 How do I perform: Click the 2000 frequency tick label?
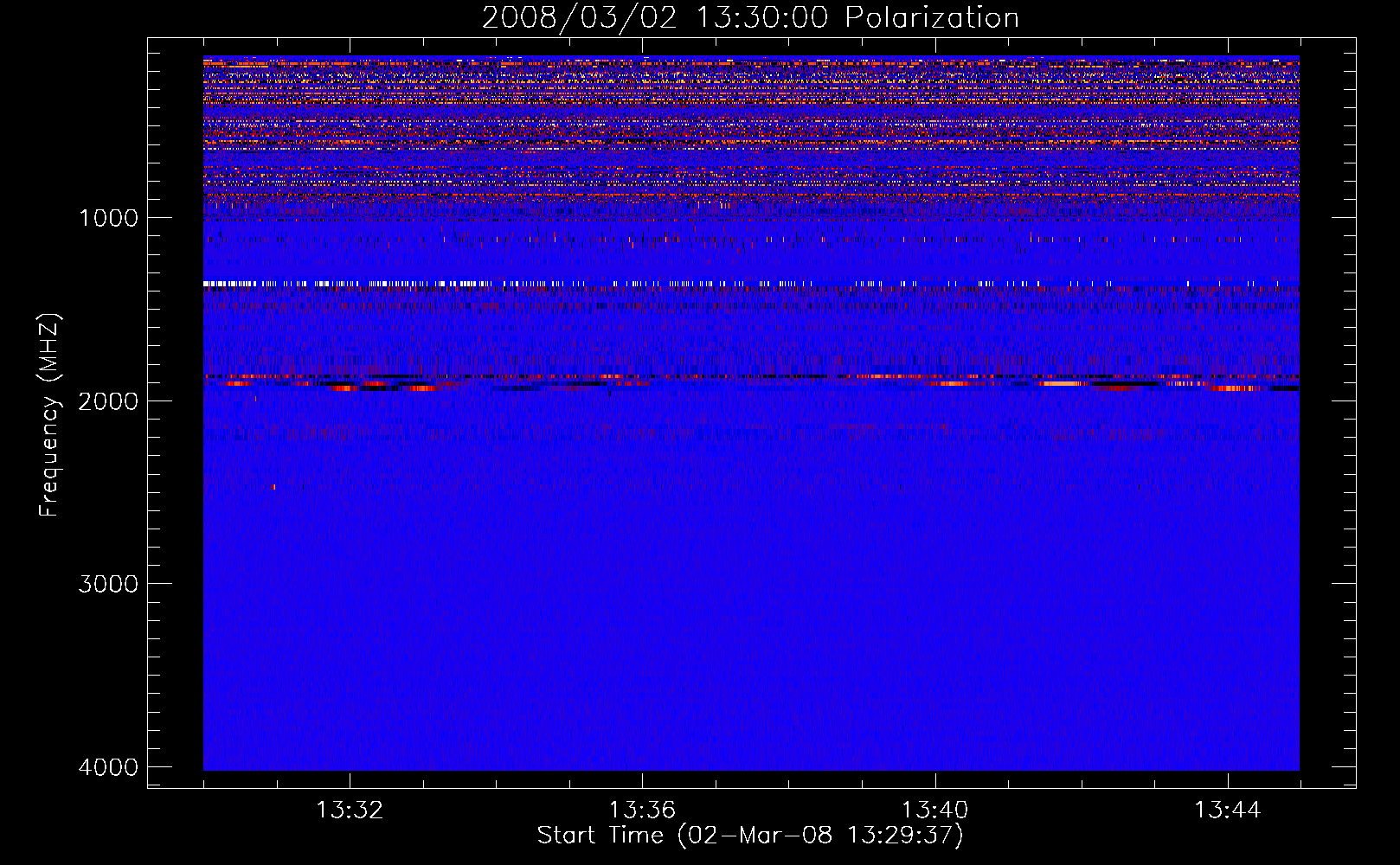click(108, 400)
